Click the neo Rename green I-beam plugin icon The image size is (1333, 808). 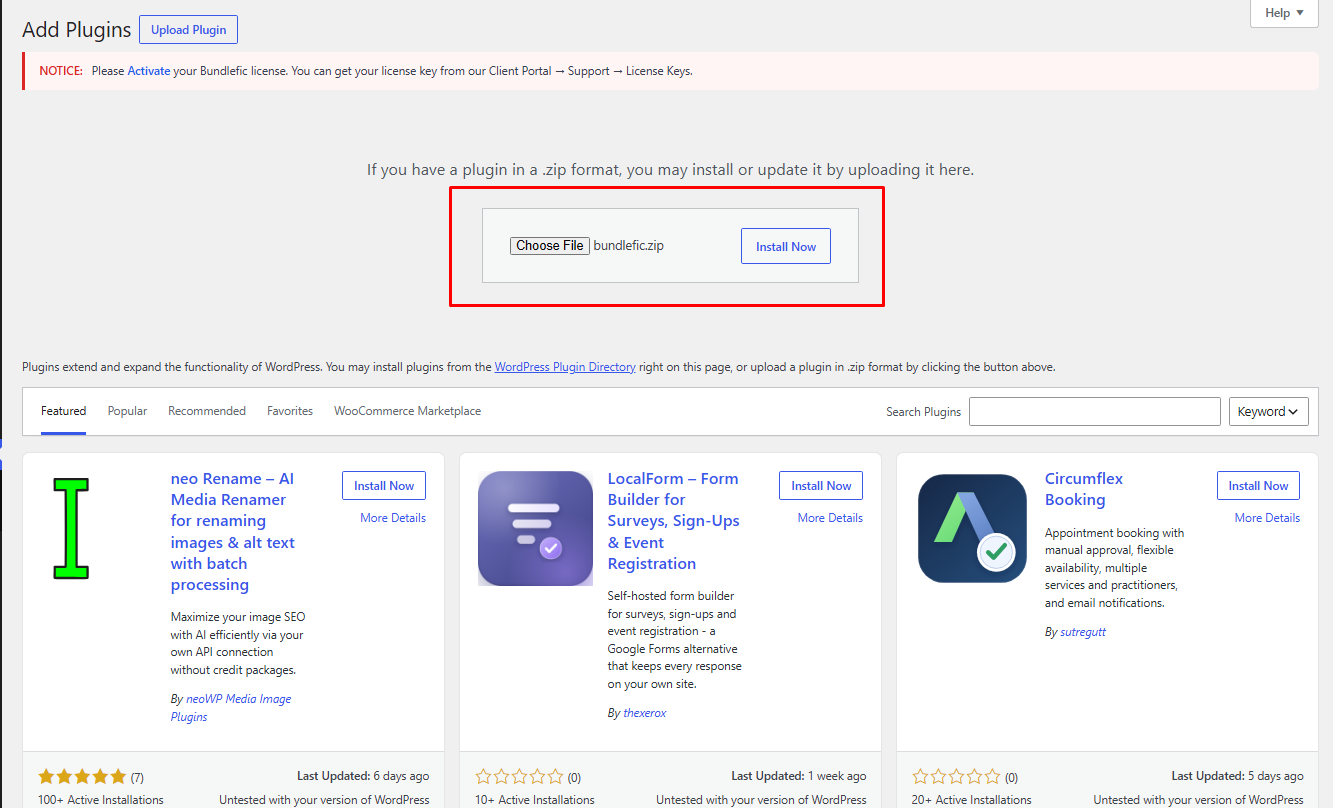[70, 528]
